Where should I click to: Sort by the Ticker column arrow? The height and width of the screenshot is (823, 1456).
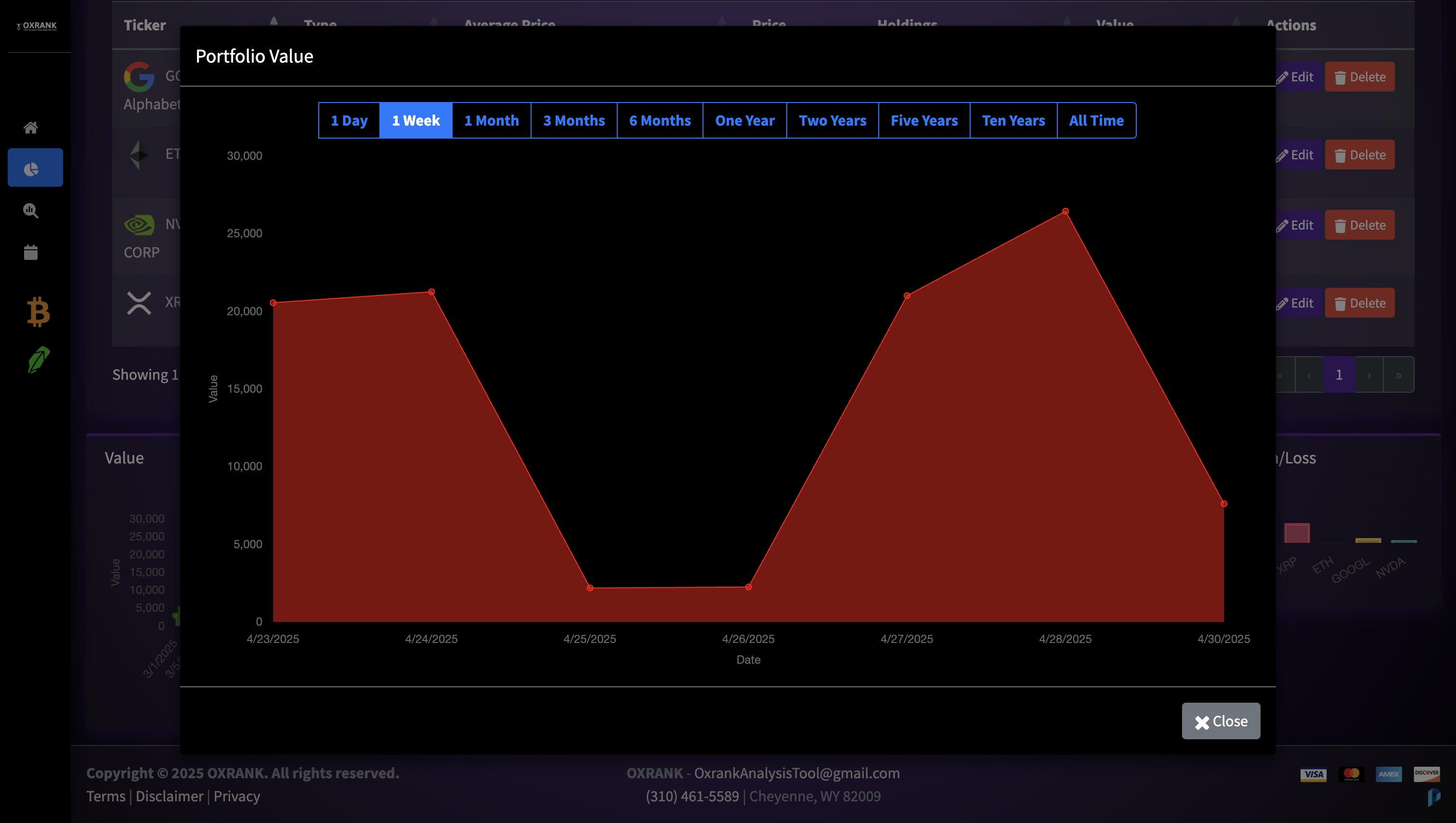(273, 23)
